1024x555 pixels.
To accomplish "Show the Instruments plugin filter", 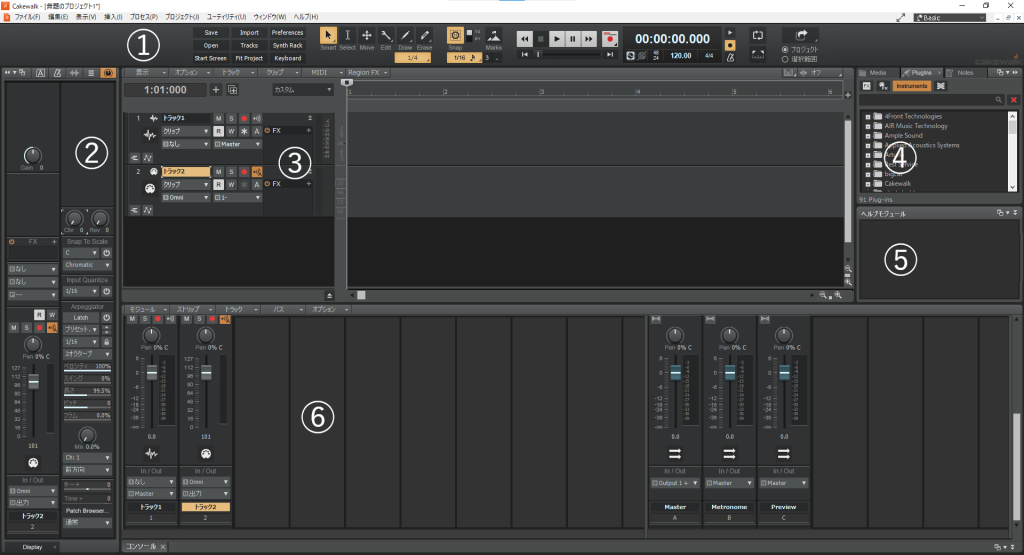I will pos(911,86).
